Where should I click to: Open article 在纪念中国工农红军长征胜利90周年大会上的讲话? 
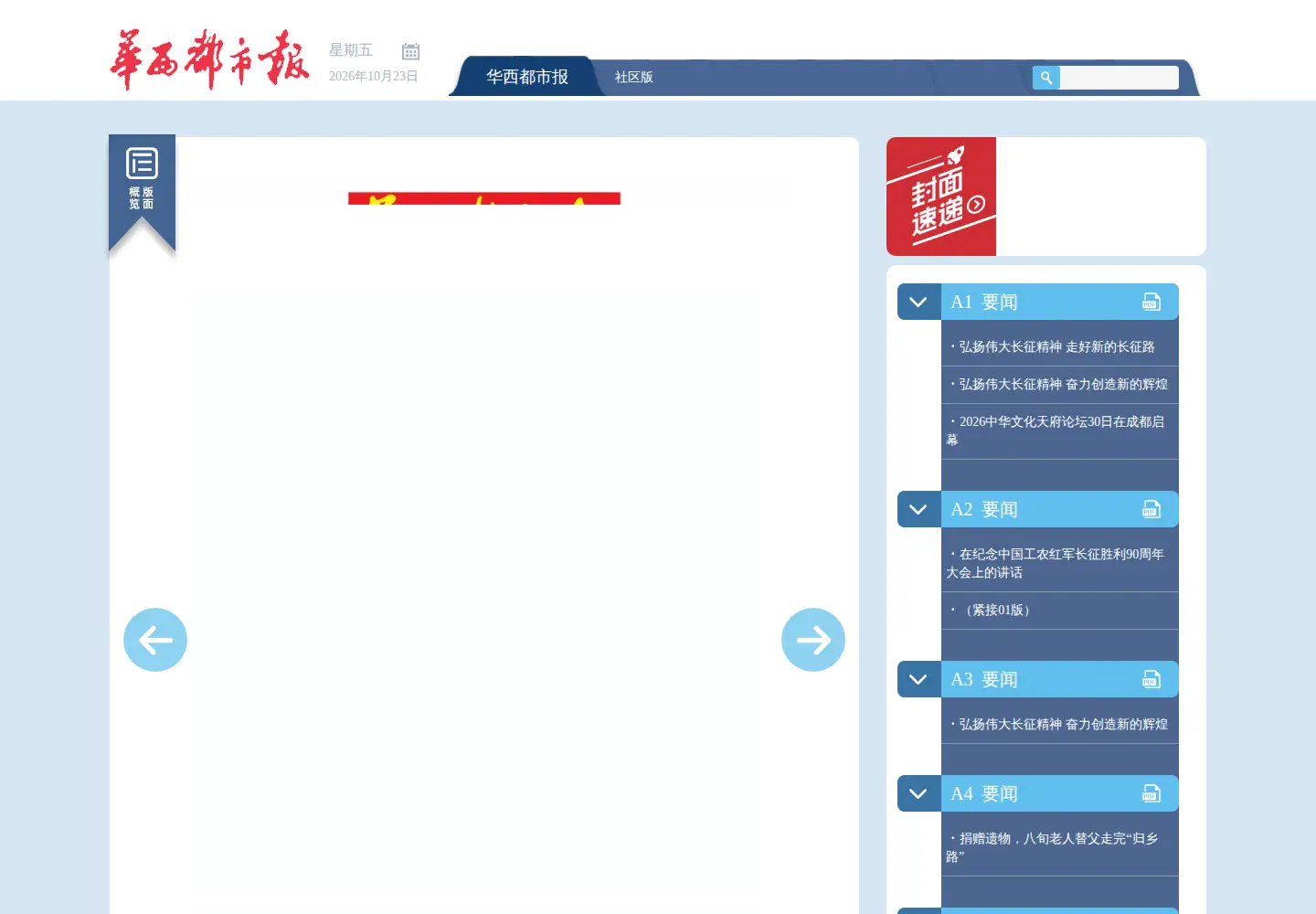pyautogui.click(x=1056, y=563)
